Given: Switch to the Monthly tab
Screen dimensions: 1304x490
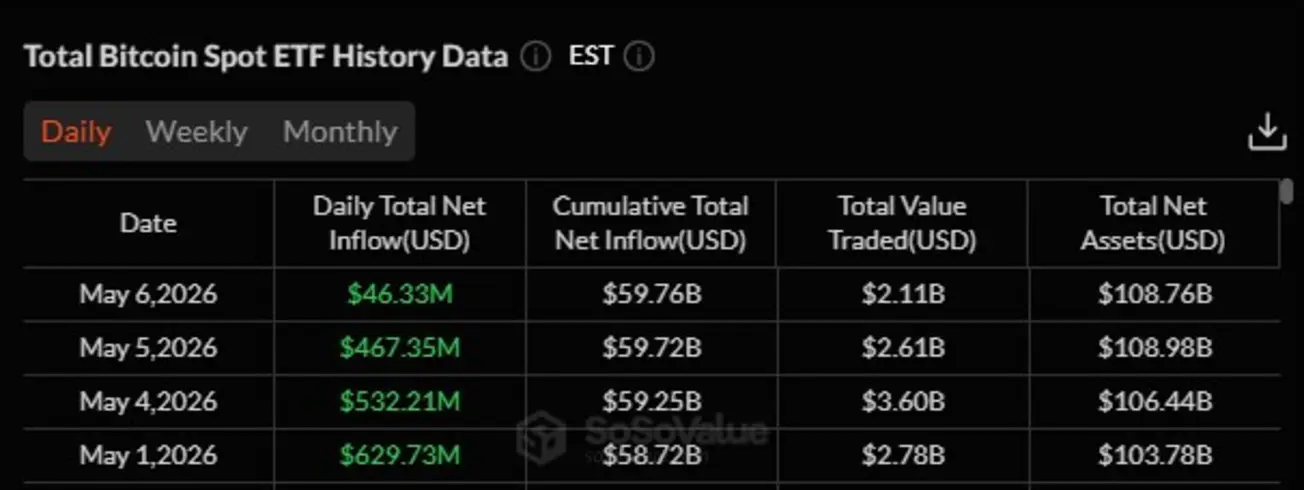Looking at the screenshot, I should coord(340,132).
